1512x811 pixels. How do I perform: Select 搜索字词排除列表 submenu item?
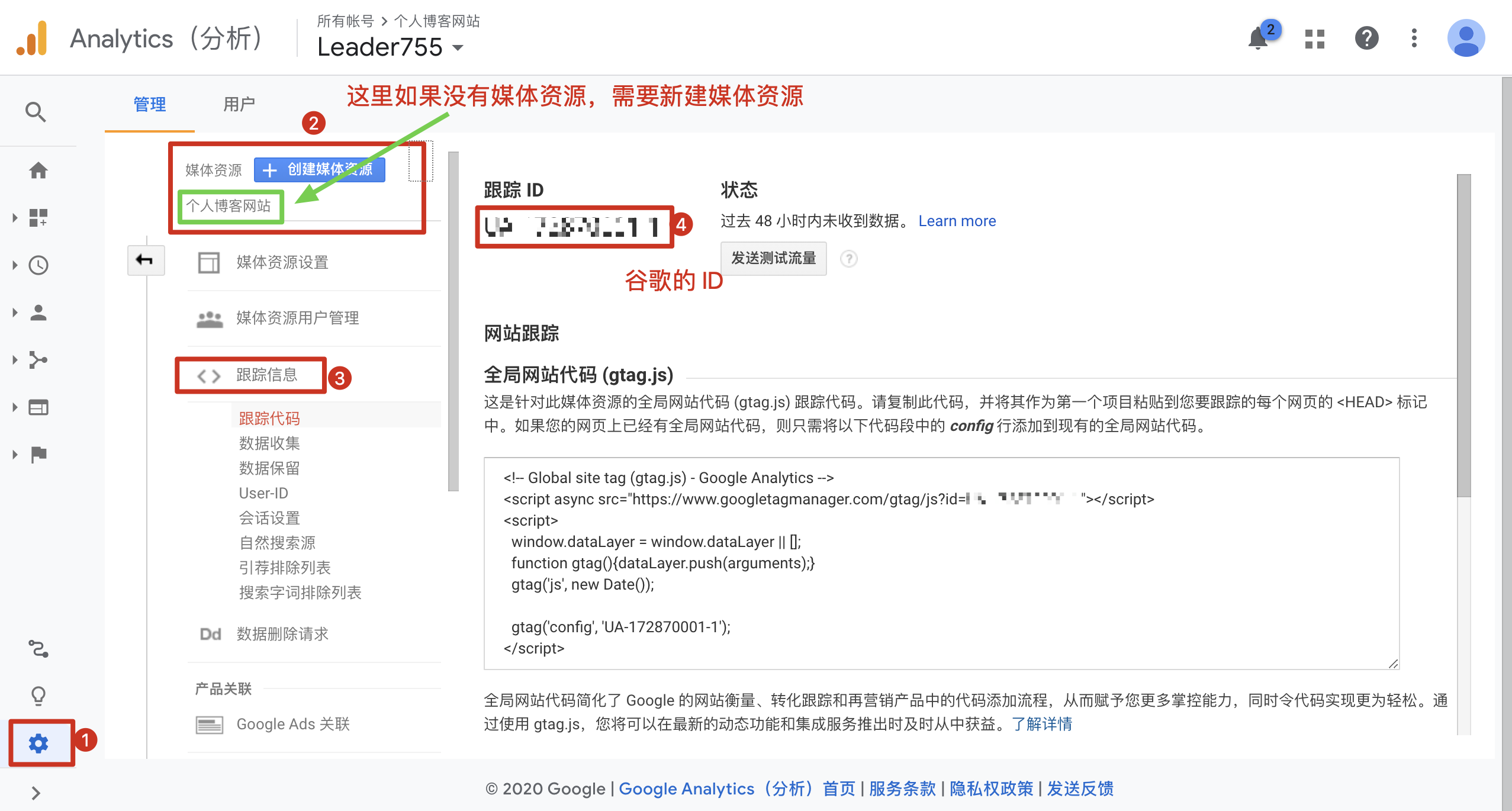pyautogui.click(x=300, y=592)
